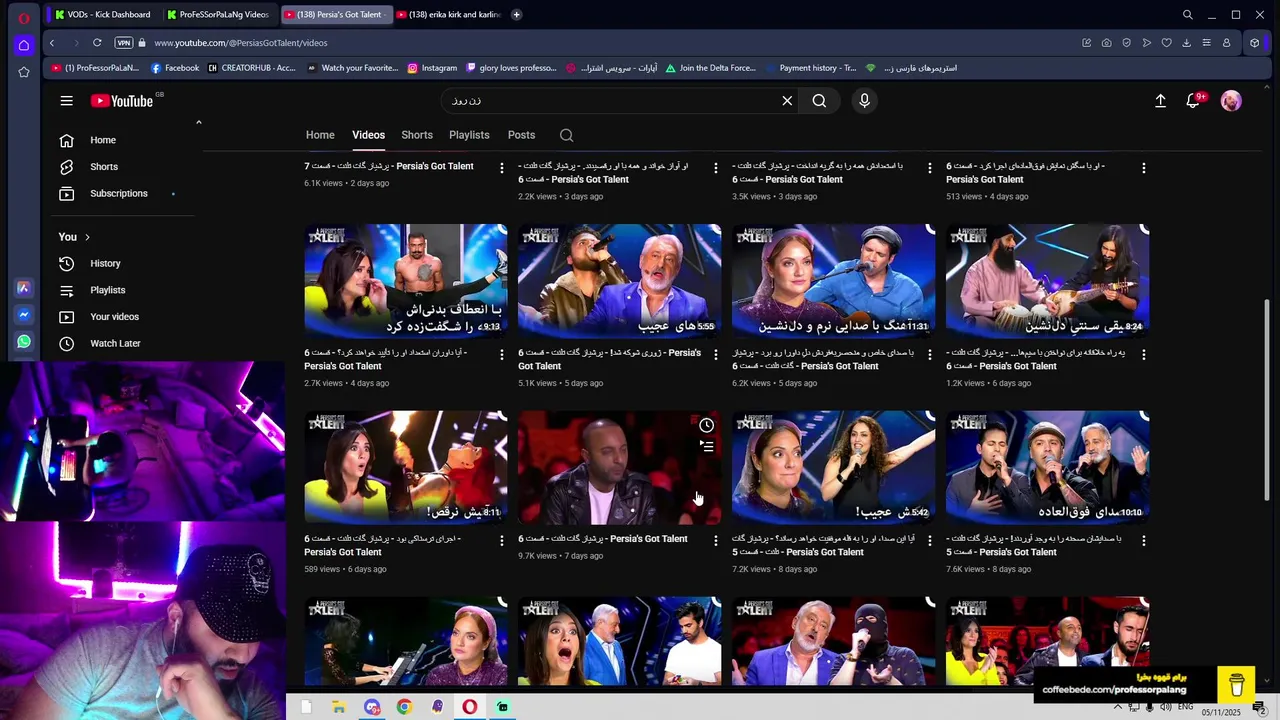Screen dimensions: 1280x720
Task: Open the Payment history bookmark
Action: point(811,68)
